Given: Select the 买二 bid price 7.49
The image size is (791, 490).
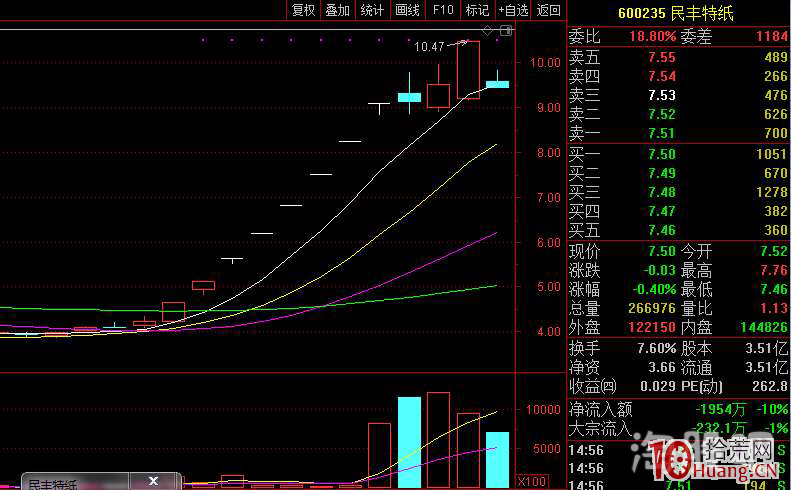Looking at the screenshot, I should [x=662, y=173].
